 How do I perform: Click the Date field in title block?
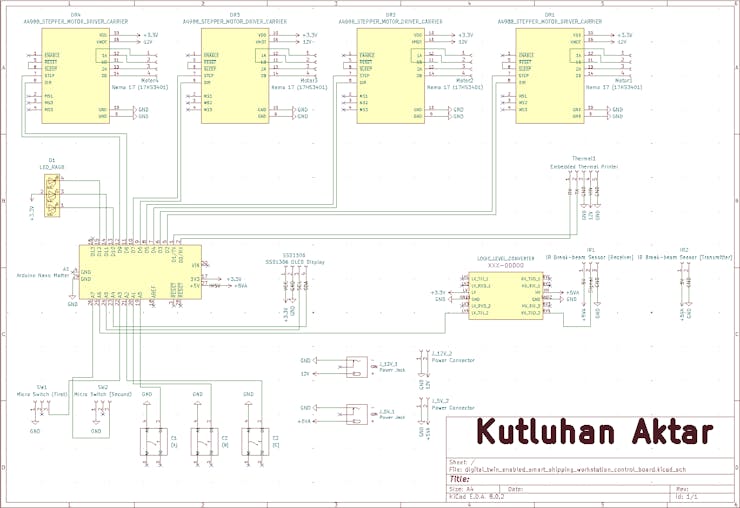coord(516,490)
